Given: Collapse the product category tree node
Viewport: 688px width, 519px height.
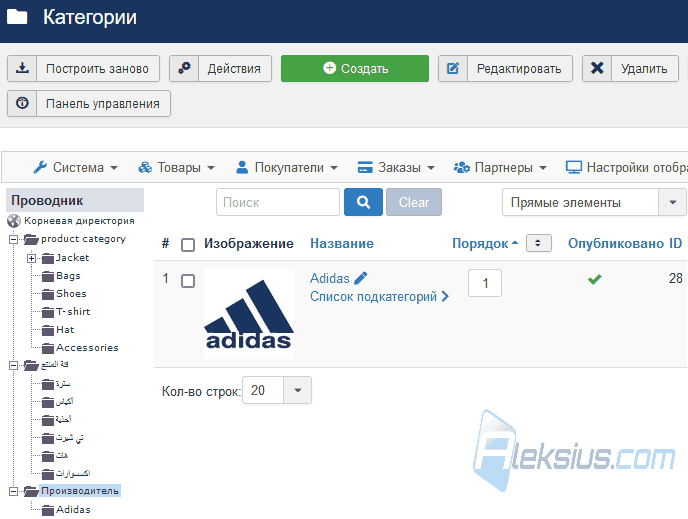Looking at the screenshot, I should [14, 239].
